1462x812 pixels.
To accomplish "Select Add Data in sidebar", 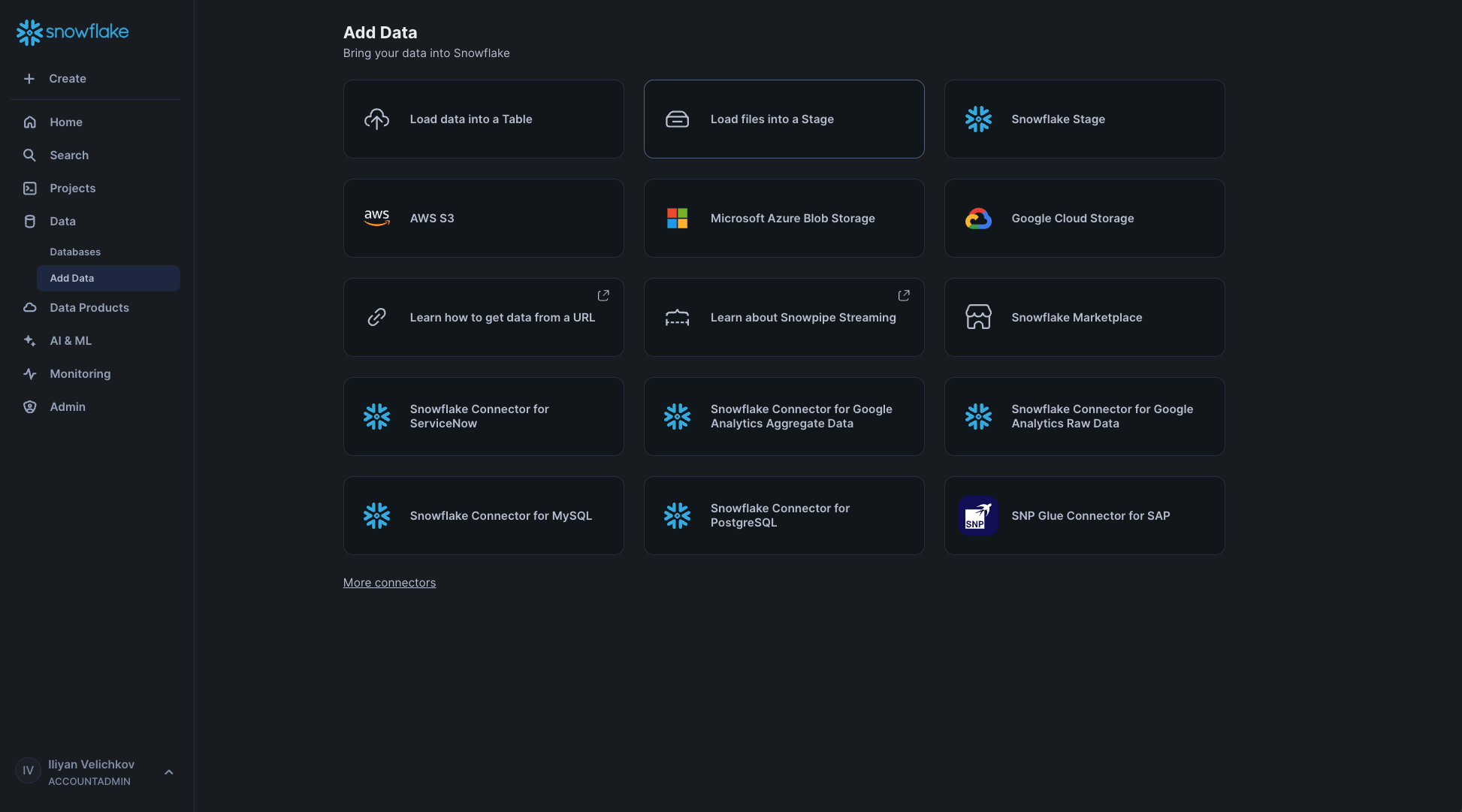I will (108, 279).
